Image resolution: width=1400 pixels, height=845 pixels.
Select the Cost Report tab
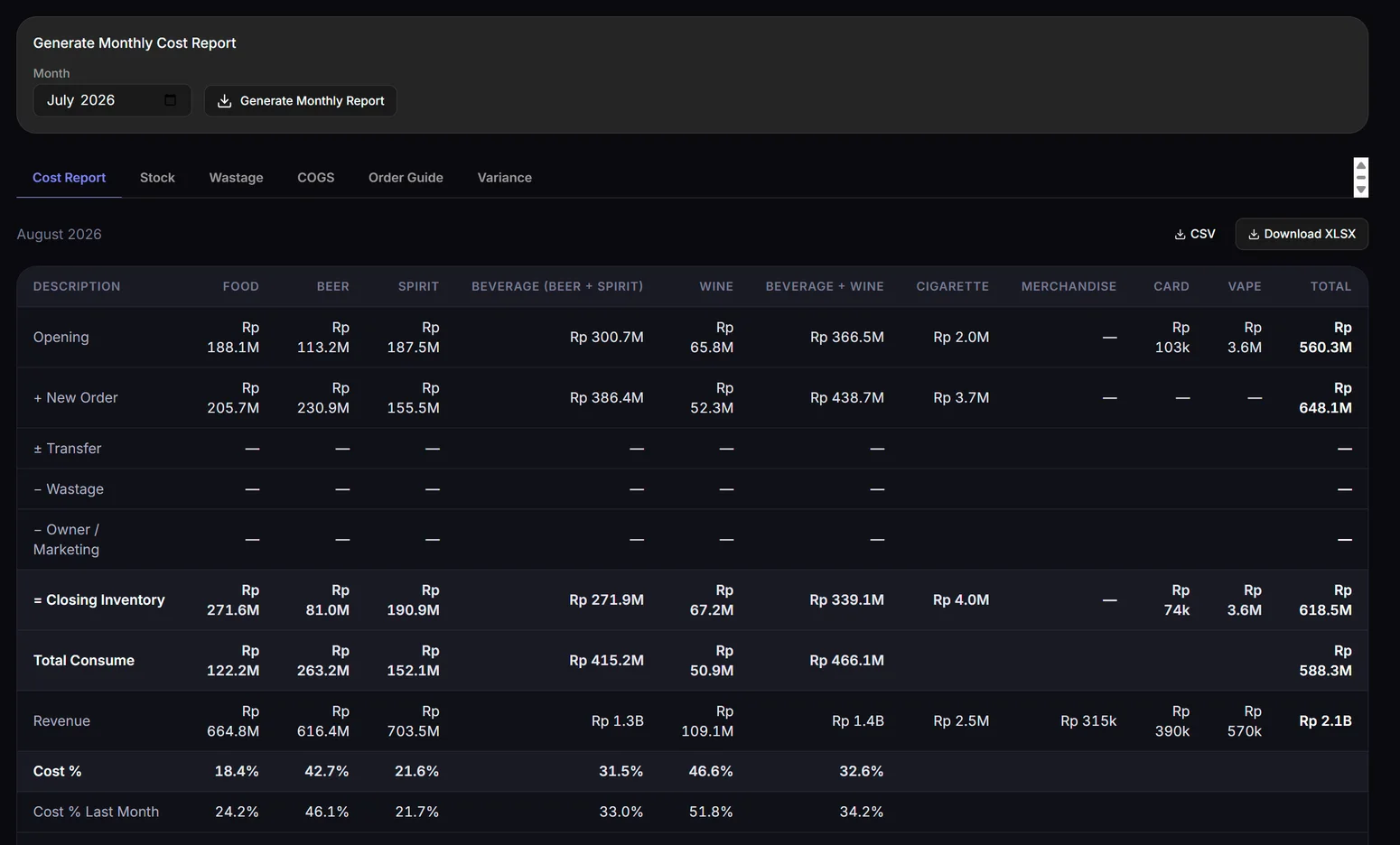pos(69,178)
